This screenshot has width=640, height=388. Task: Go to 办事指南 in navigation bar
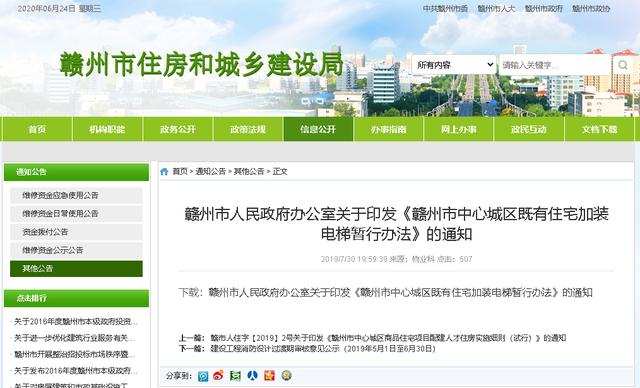389,129
